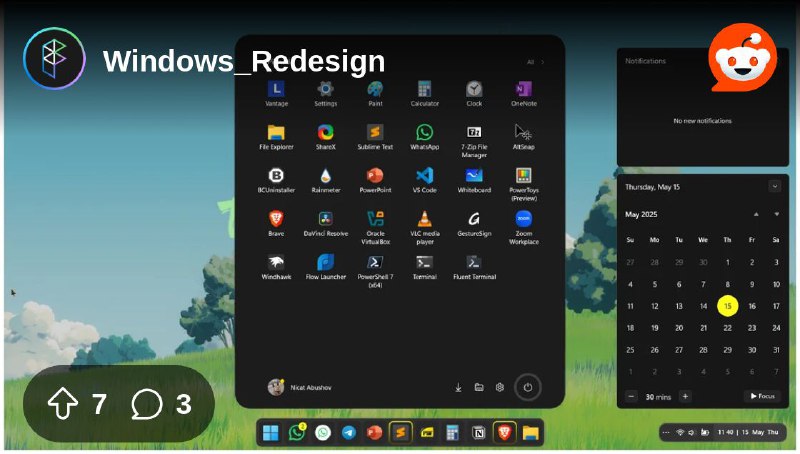Open the volume tray icon
Viewport: 800px width, 454px height.
tap(691, 432)
